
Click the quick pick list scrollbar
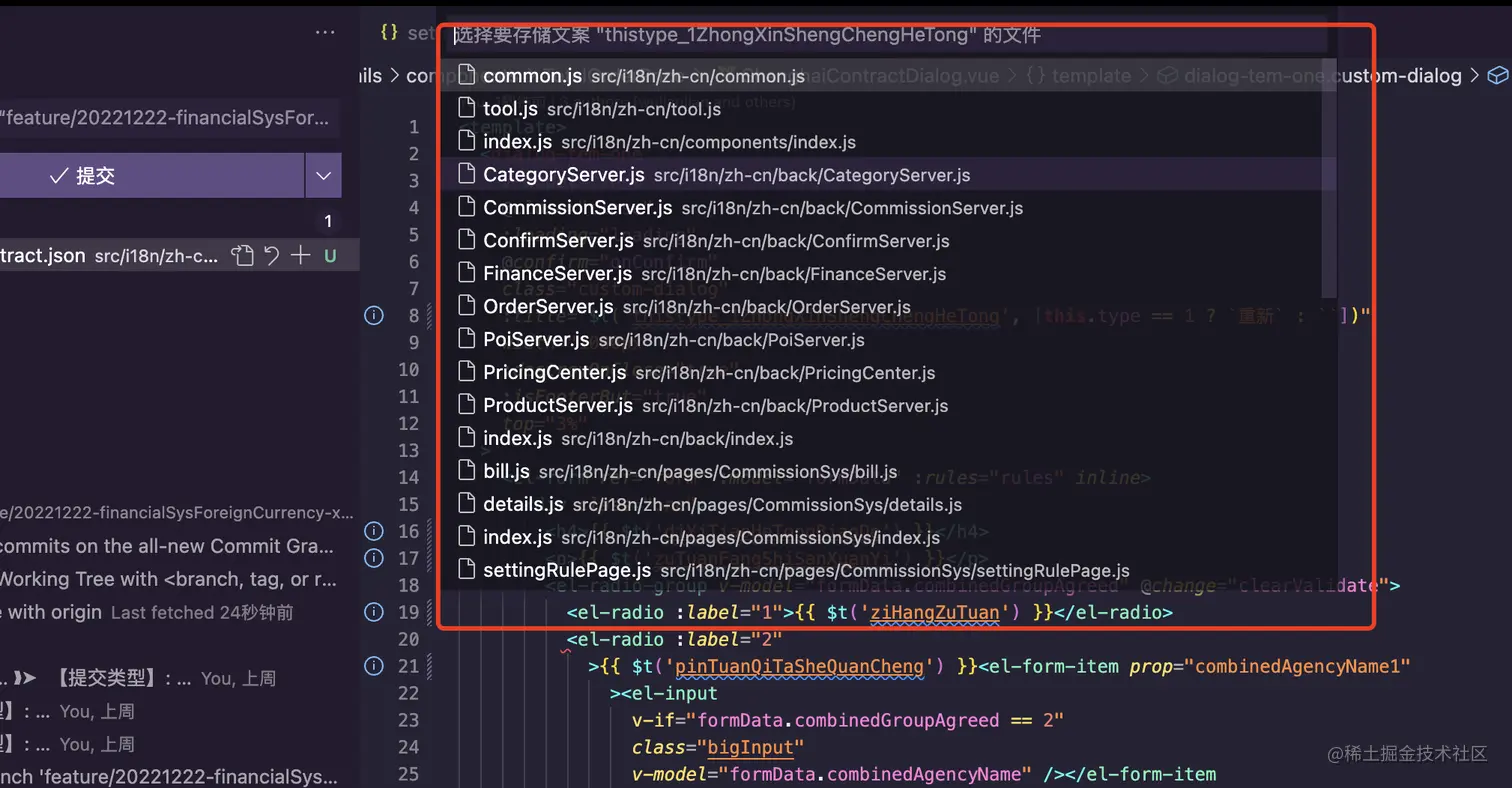click(x=1330, y=180)
